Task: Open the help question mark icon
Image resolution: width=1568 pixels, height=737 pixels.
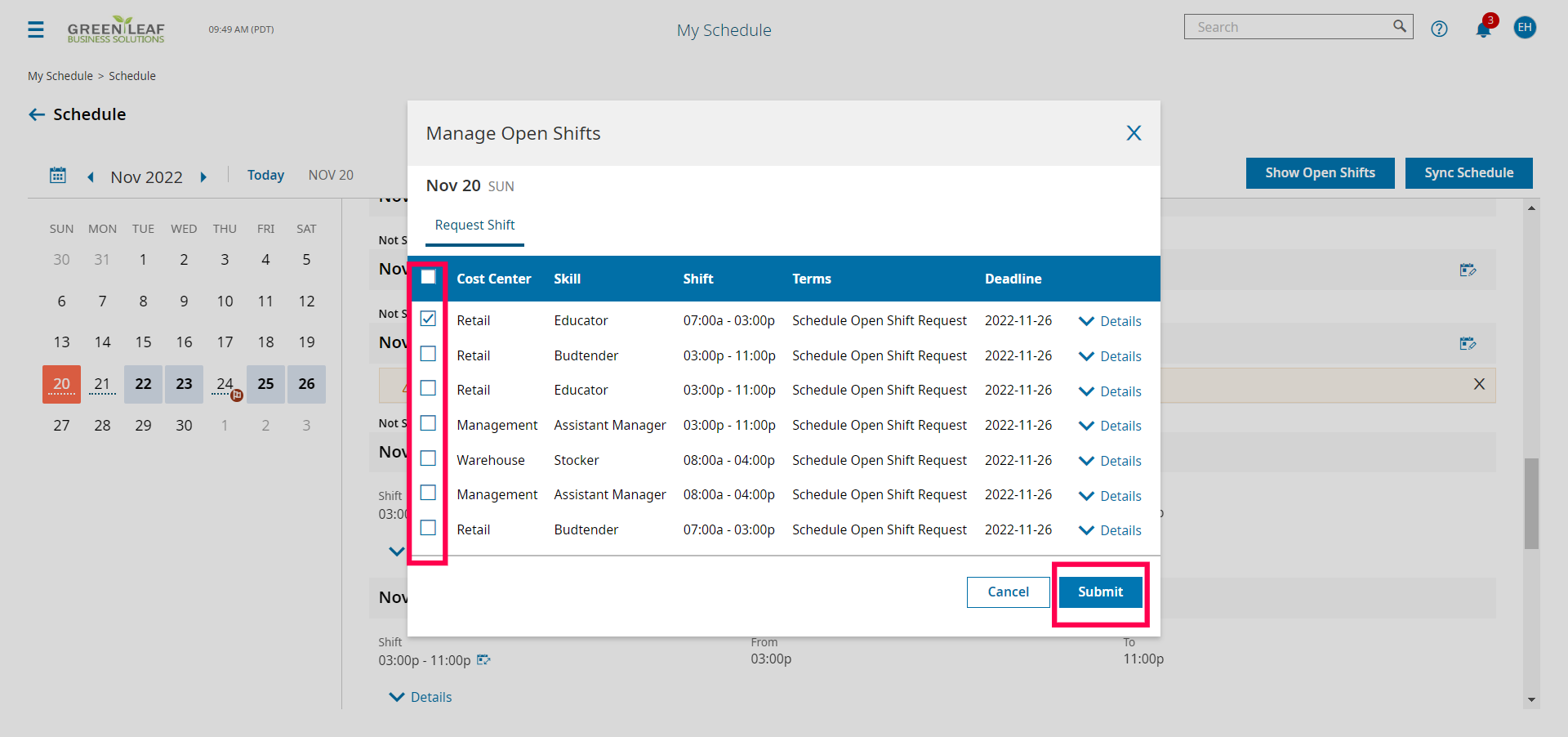Action: click(x=1439, y=29)
